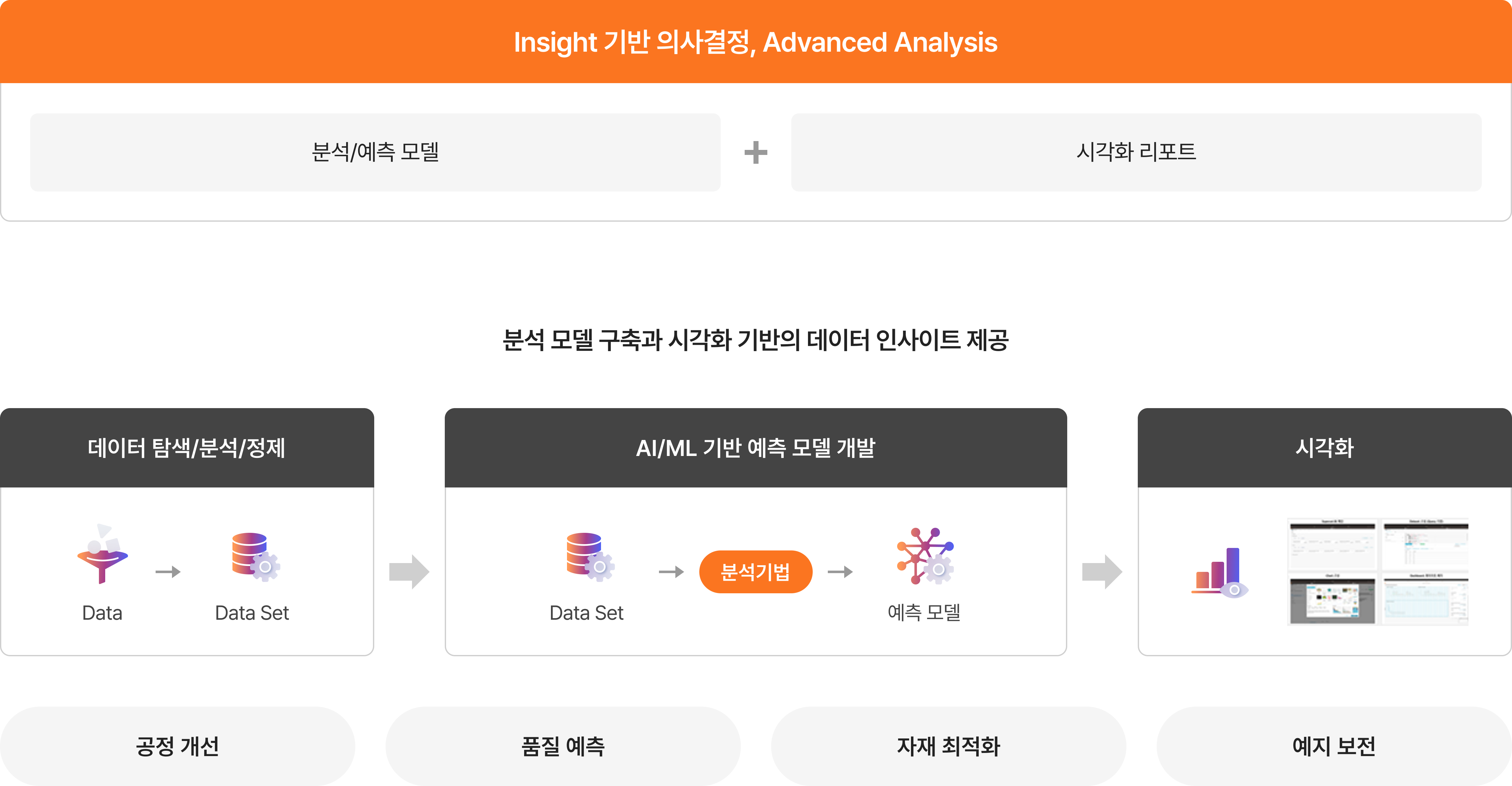Screen dimensions: 1512x786
Task: Click the 예측 모델 network icon
Action: 925,555
